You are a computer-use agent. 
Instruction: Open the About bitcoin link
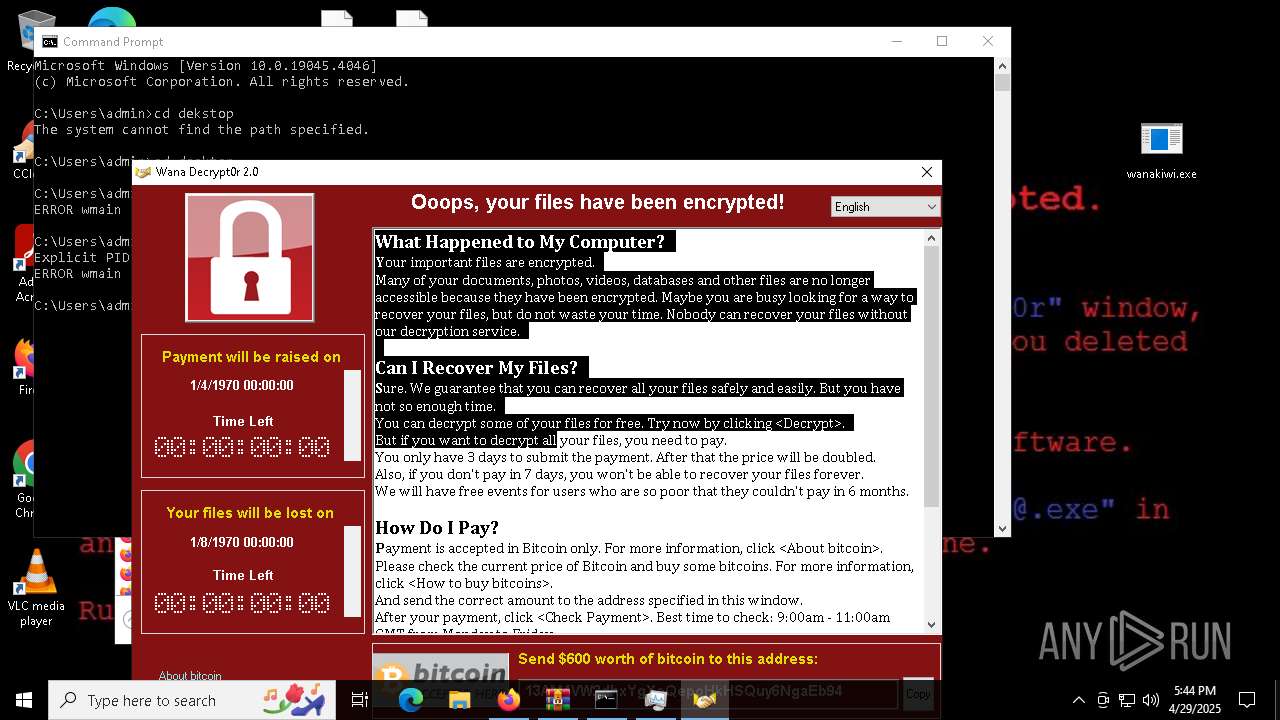pos(190,676)
